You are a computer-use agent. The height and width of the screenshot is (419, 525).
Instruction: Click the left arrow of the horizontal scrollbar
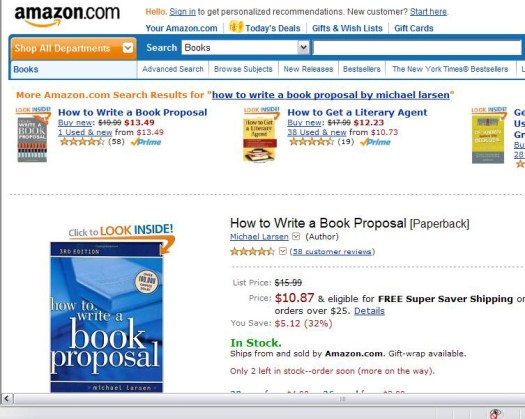pyautogui.click(x=7, y=399)
